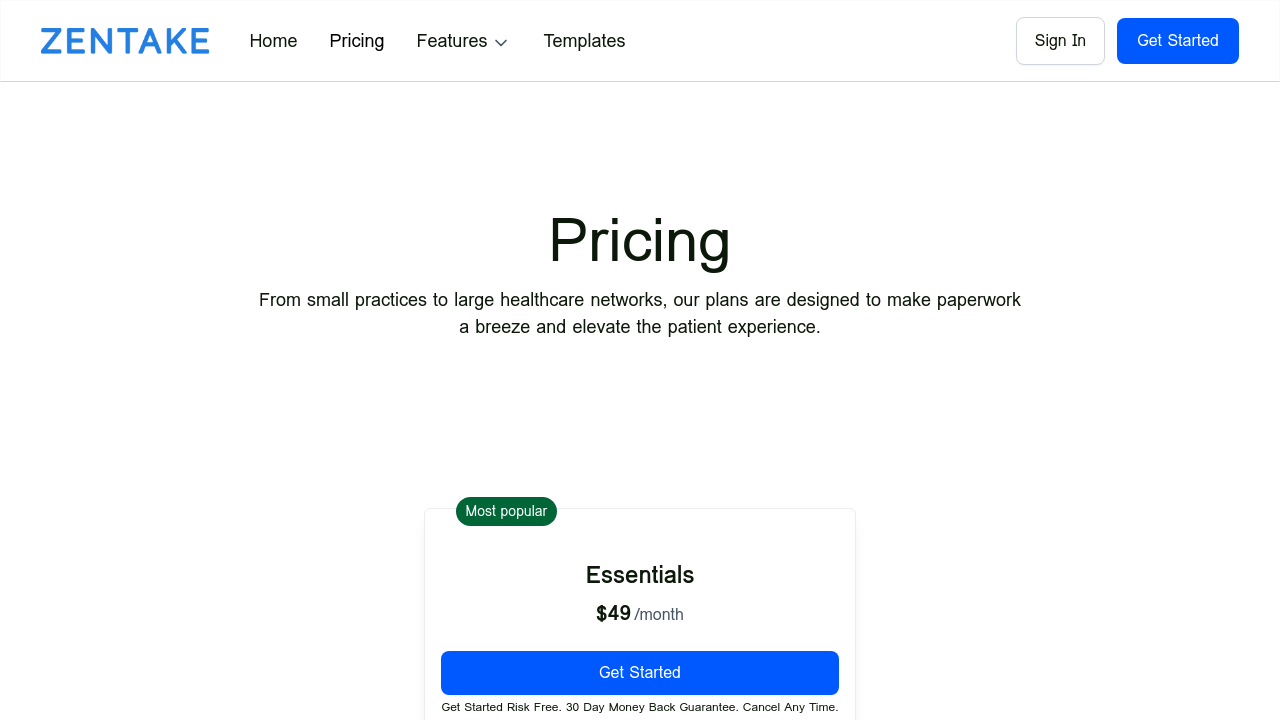Click Get Started in the header
The image size is (1280, 720).
1178,41
